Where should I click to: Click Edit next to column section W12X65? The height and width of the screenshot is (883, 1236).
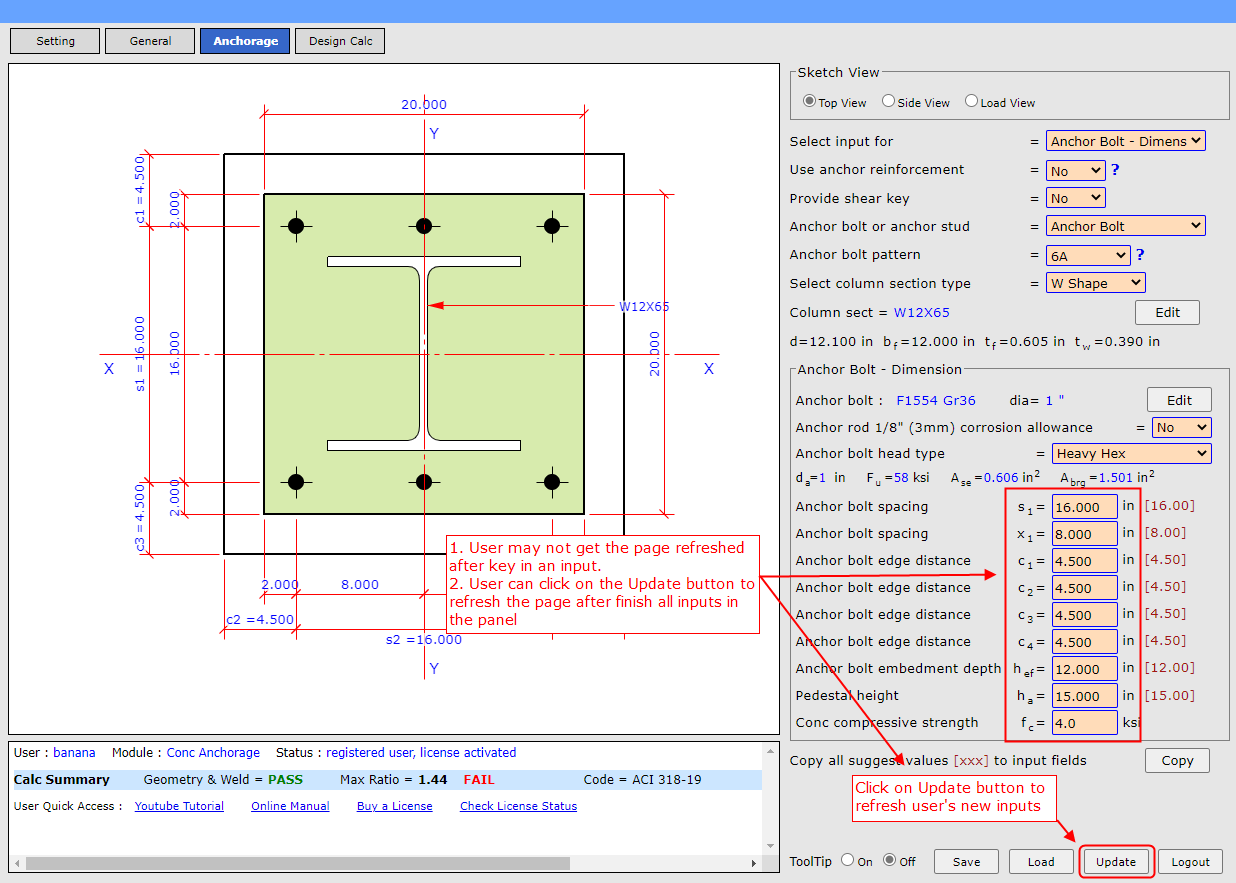click(x=1167, y=313)
